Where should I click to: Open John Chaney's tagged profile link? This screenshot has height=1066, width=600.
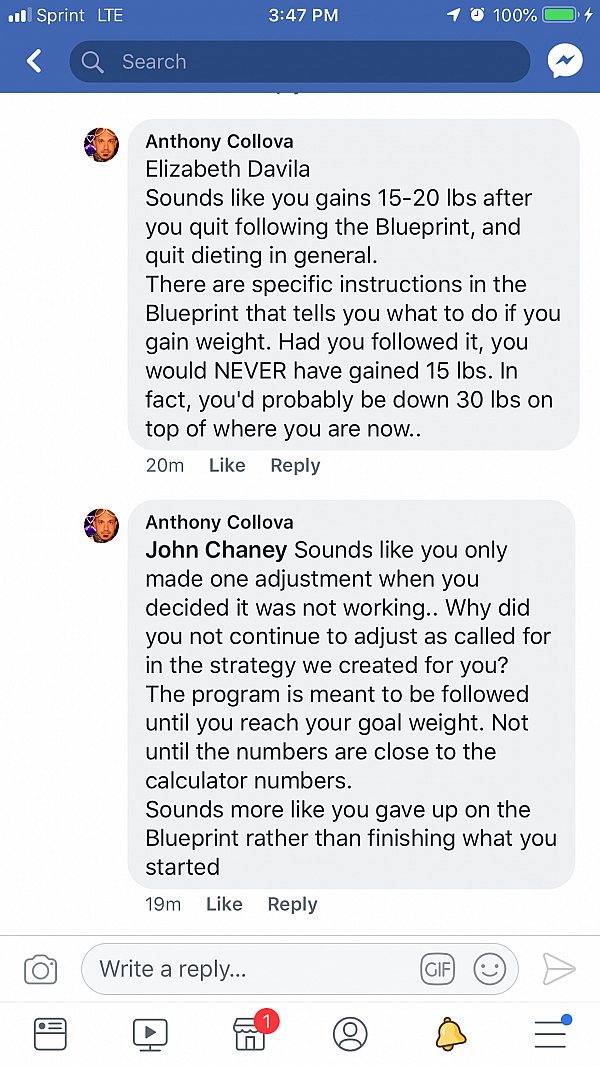click(x=216, y=550)
